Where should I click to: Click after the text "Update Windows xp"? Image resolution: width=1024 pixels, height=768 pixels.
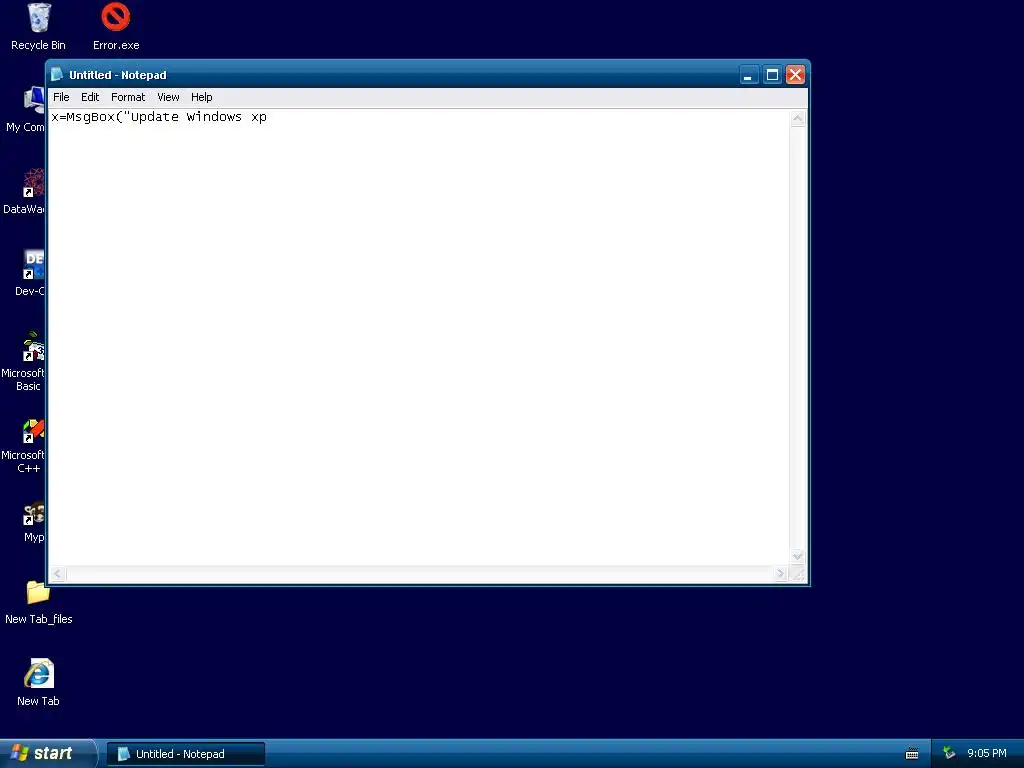point(268,118)
